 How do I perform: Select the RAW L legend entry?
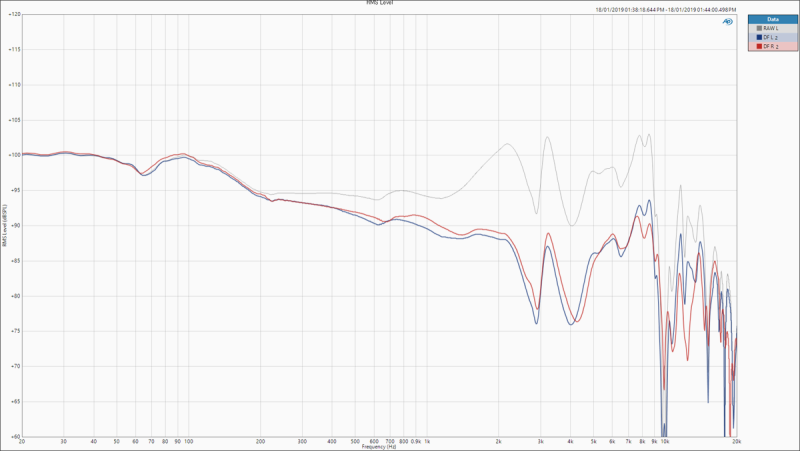[x=772, y=29]
